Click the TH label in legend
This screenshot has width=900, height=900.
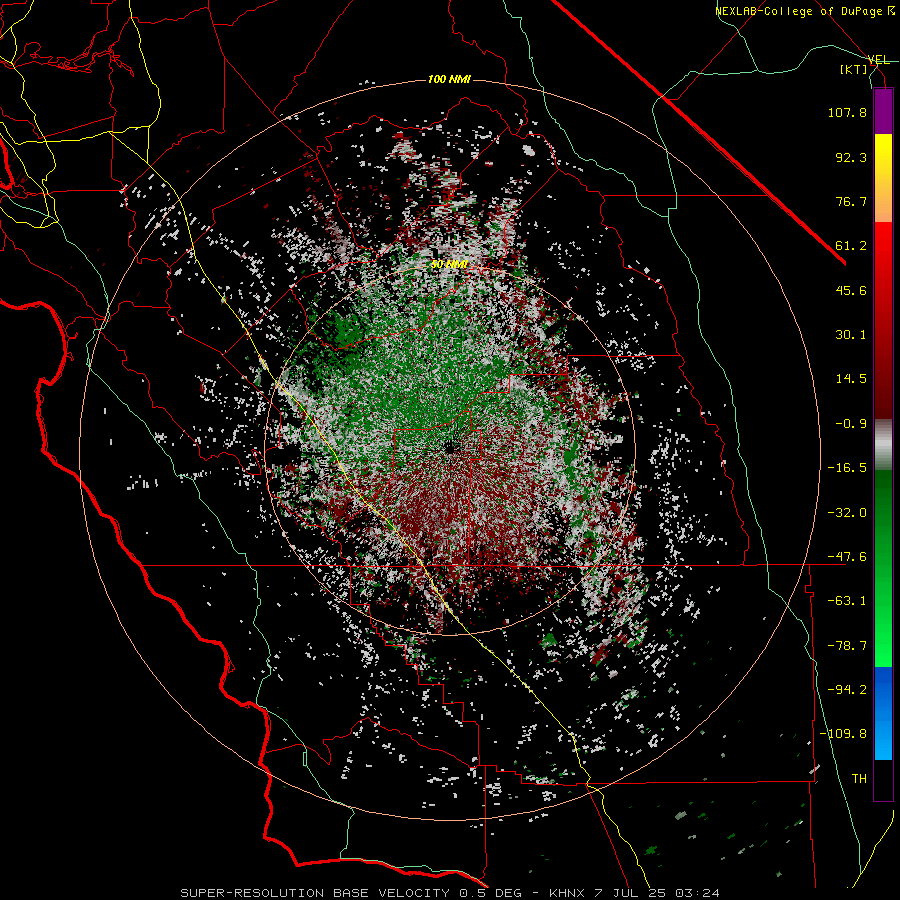[859, 779]
